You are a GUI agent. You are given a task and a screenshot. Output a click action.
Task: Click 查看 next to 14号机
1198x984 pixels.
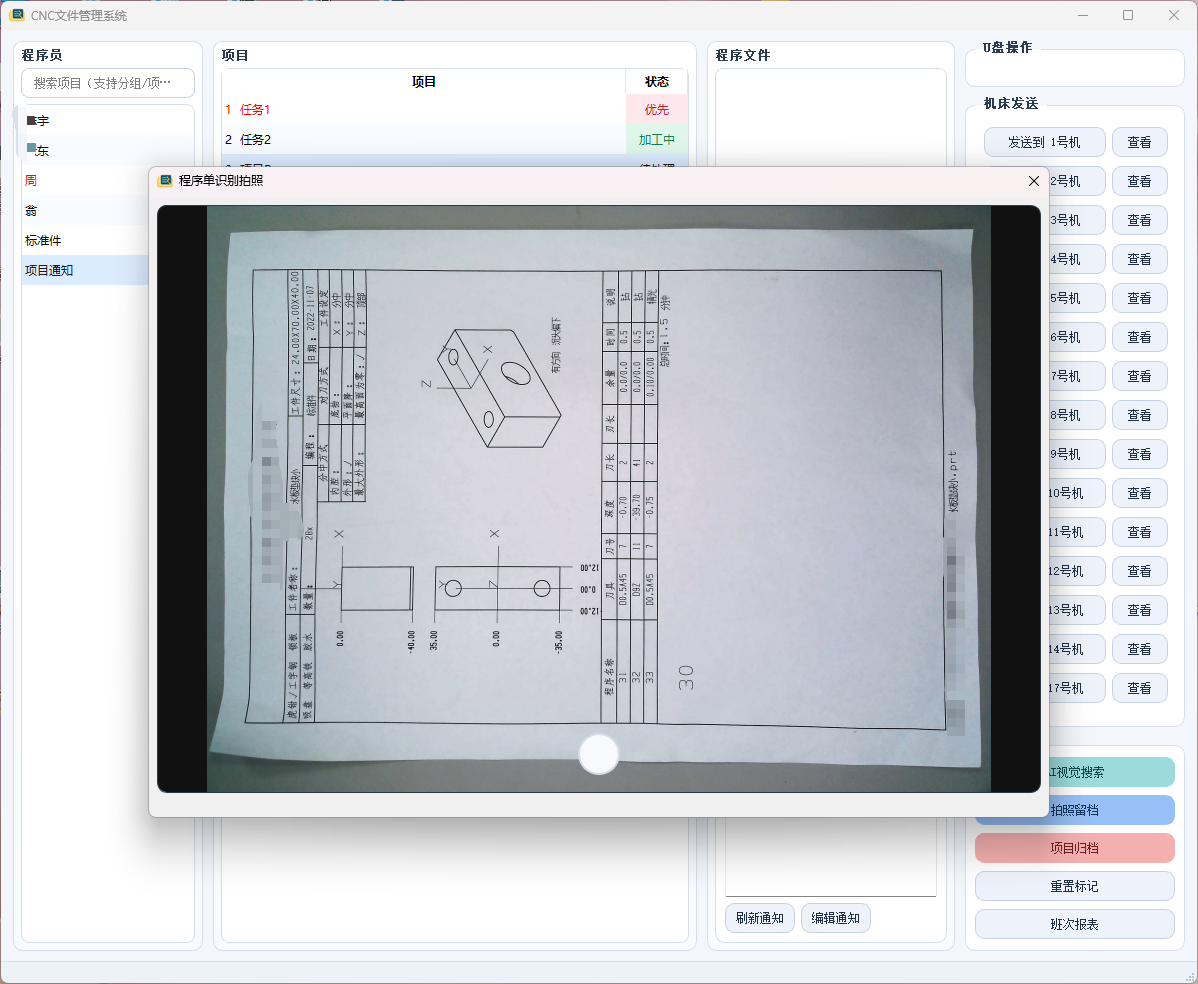(1139, 649)
